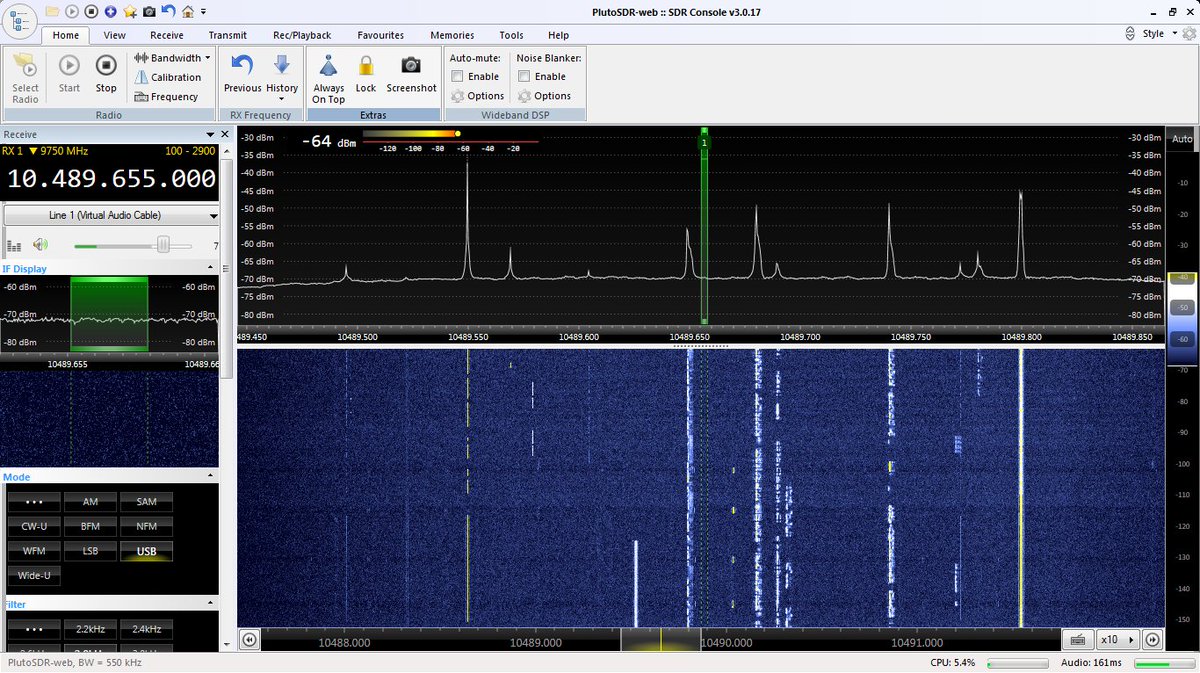This screenshot has height=673, width=1200.
Task: Click the blue plus icon in quick access toolbar
Action: click(x=110, y=11)
